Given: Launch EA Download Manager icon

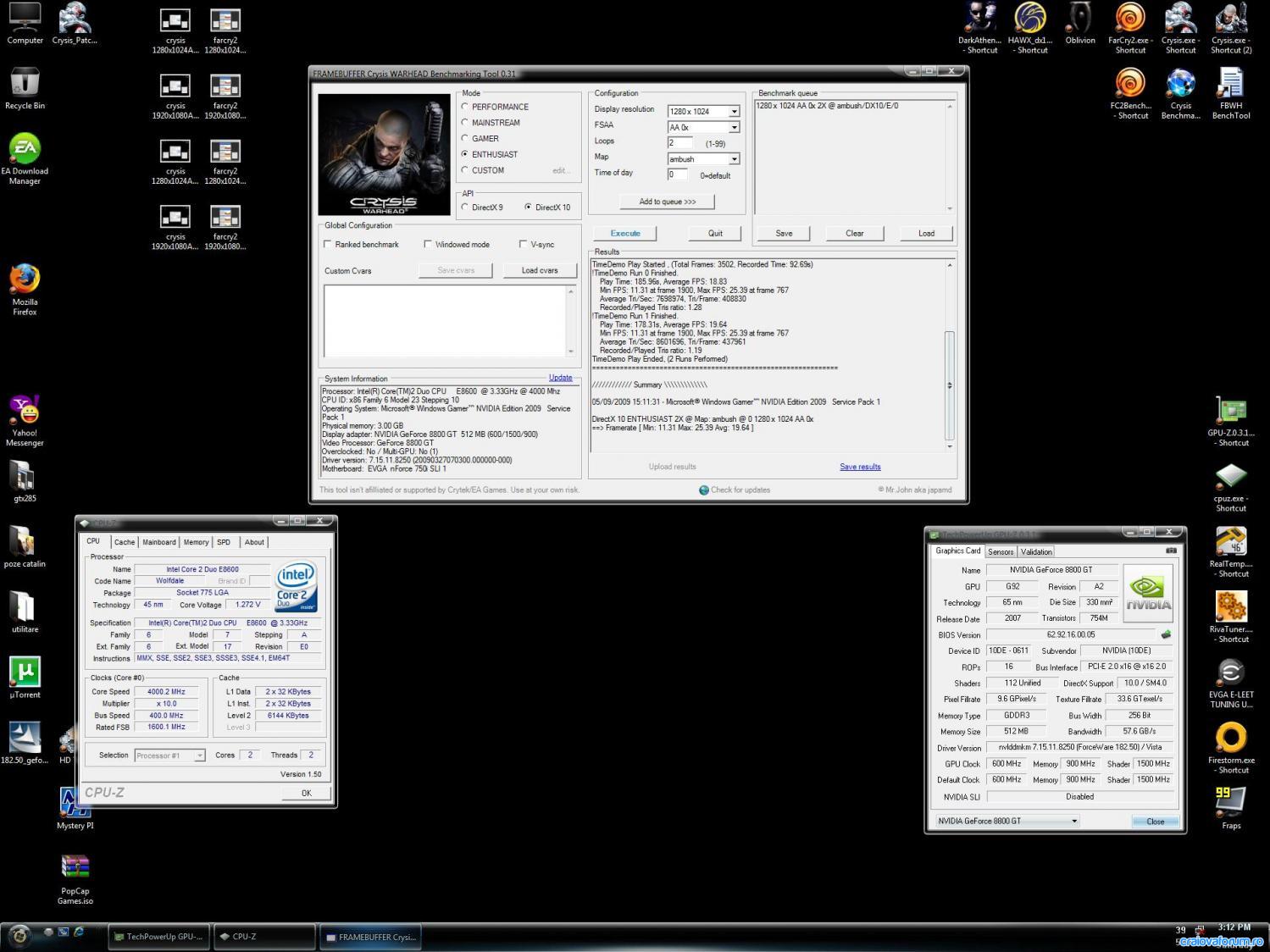Looking at the screenshot, I should click(25, 159).
